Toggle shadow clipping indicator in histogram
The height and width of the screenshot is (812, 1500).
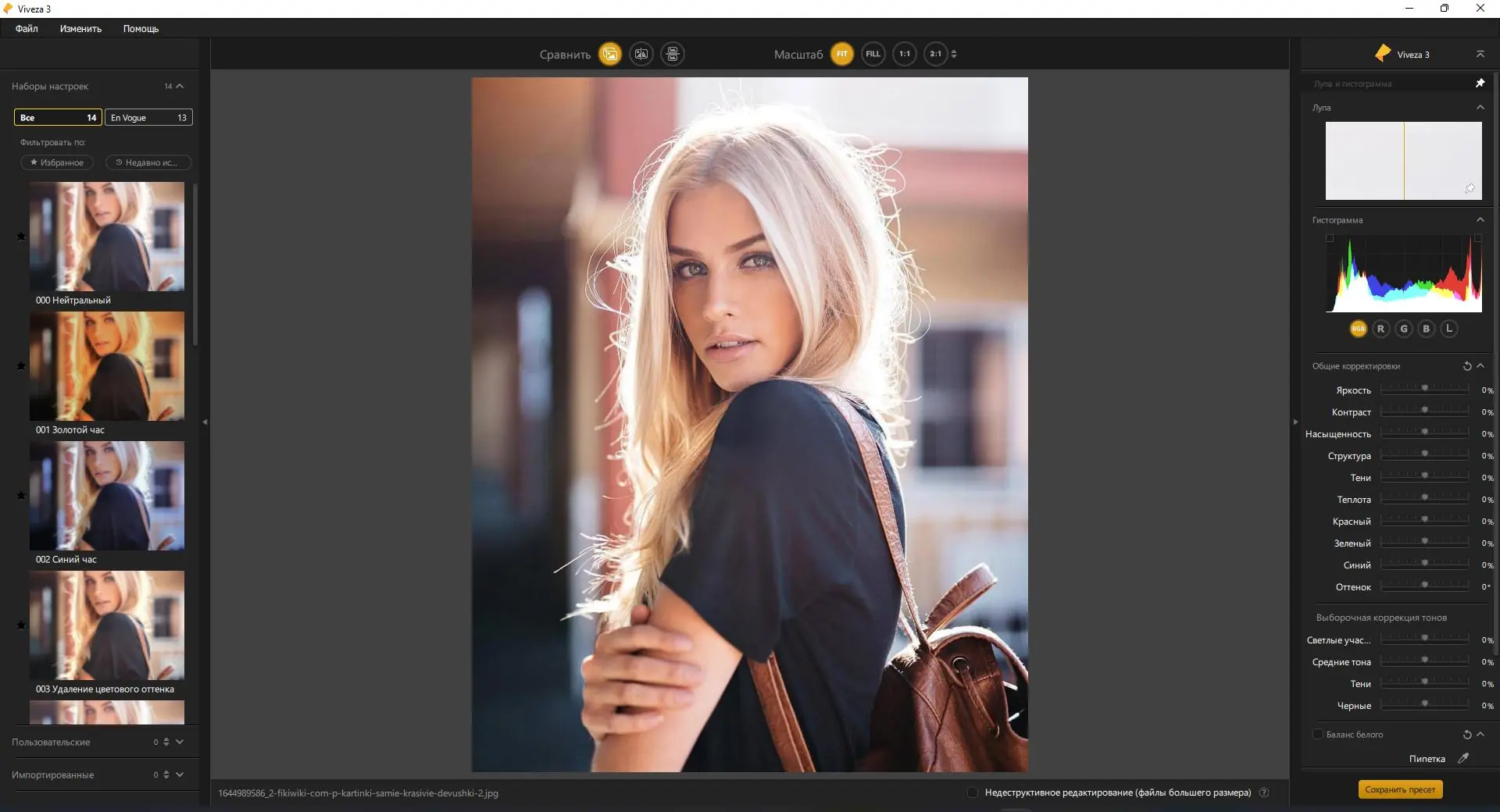[x=1330, y=238]
